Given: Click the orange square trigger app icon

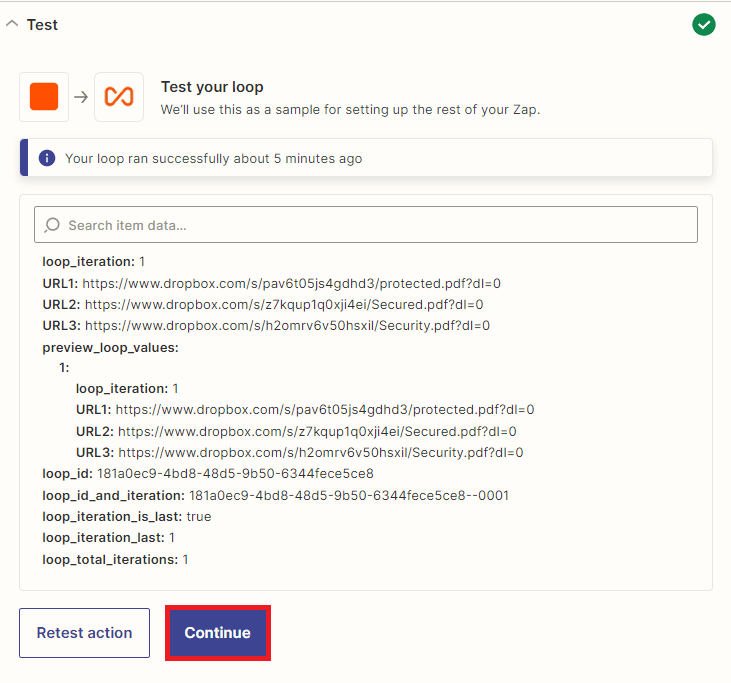Looking at the screenshot, I should click(44, 97).
